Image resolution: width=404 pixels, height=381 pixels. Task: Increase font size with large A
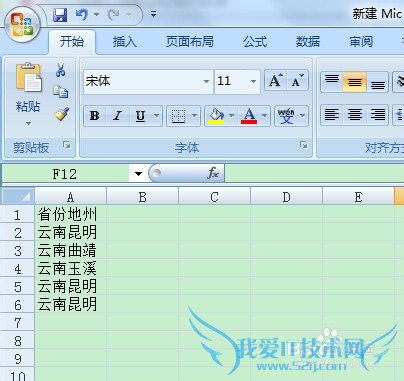tap(275, 80)
